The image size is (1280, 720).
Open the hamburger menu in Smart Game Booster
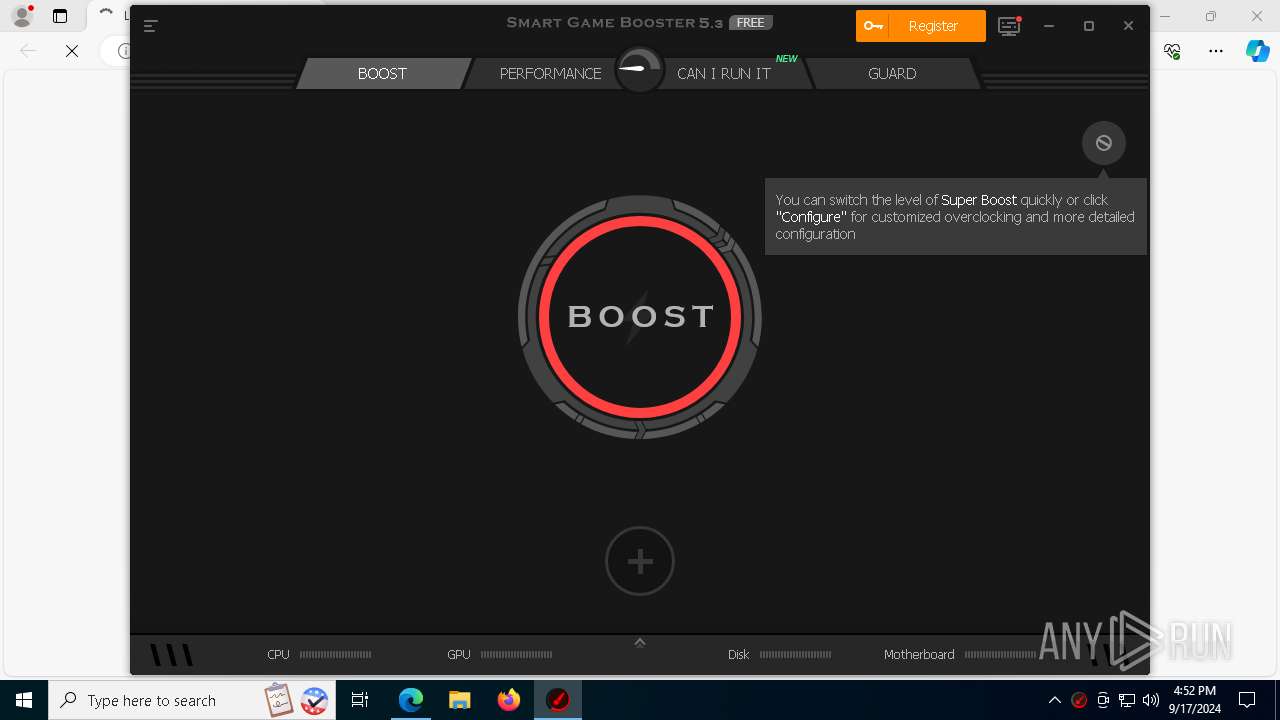pyautogui.click(x=151, y=26)
